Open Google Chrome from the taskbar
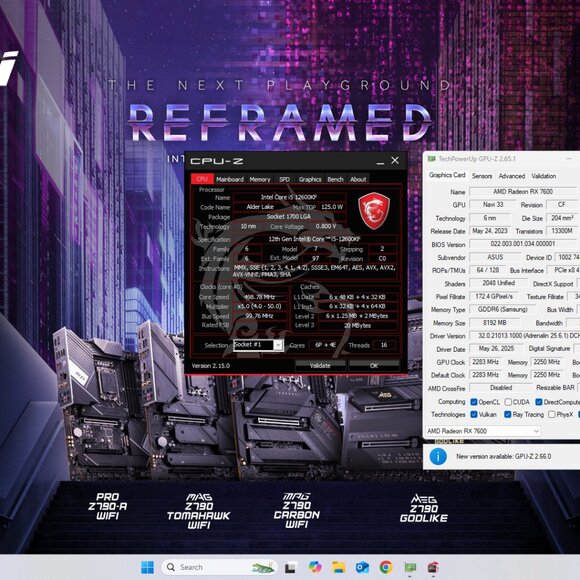 pos(386,567)
